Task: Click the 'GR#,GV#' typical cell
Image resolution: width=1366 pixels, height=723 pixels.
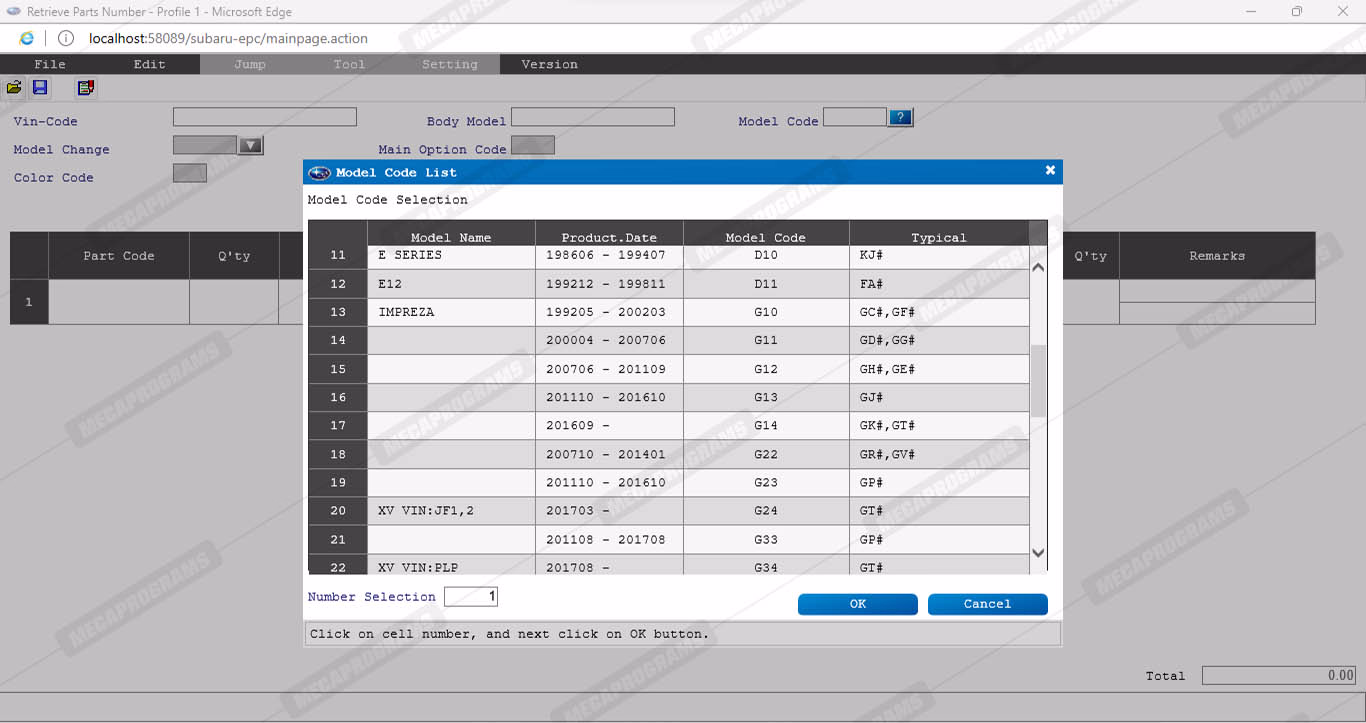Action: (x=939, y=454)
